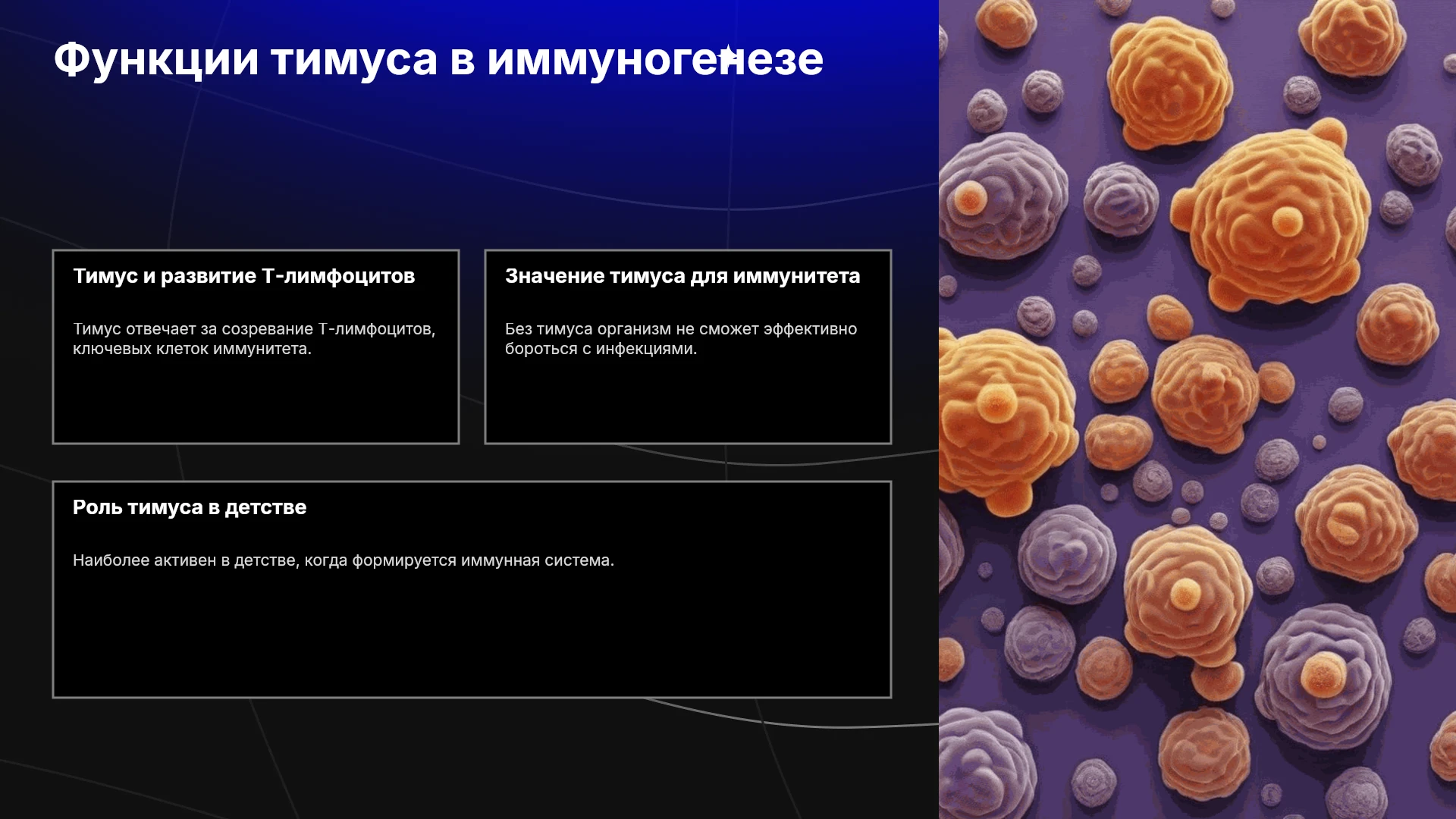Select the text about созревание Т-лимфоцитов
Screen dimensions: 1456x819
[254, 339]
